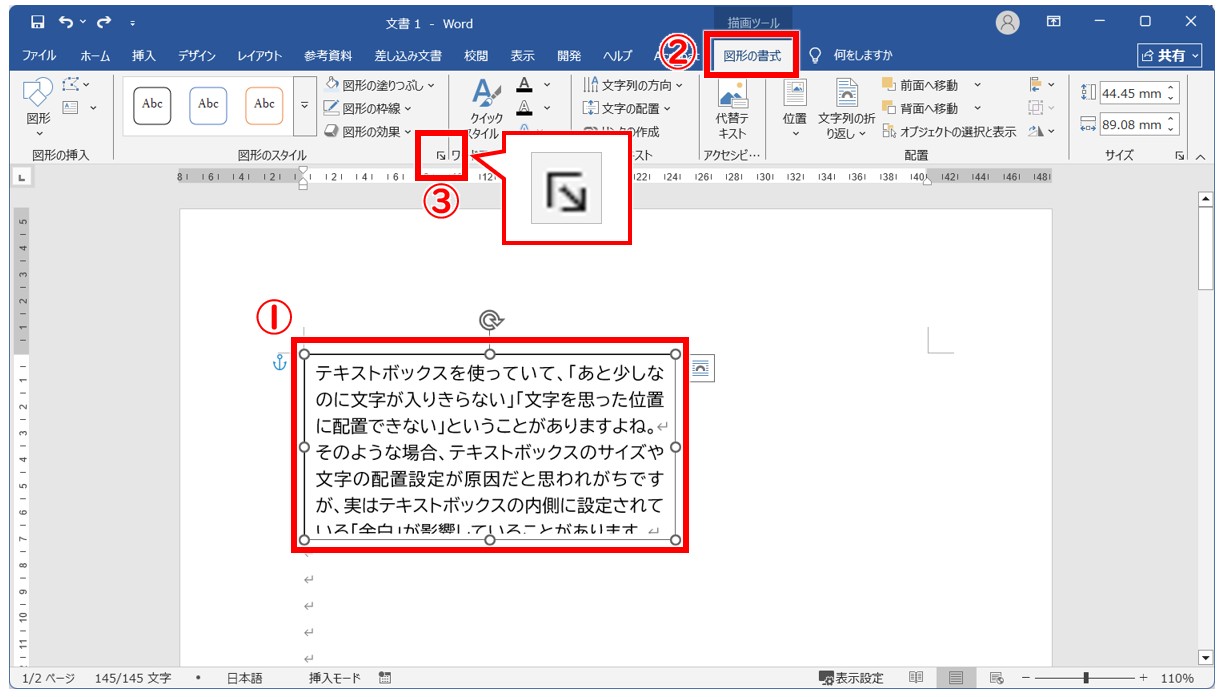Open the ファイル tab

click(39, 56)
